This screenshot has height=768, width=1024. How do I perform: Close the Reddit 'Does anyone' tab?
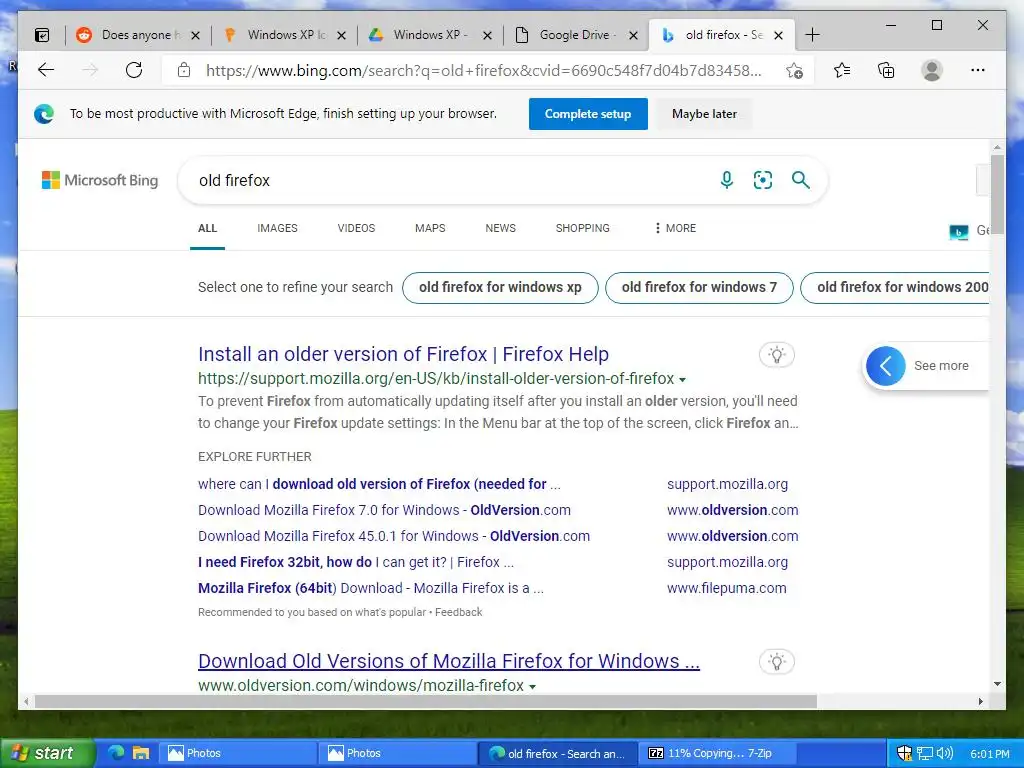195,35
